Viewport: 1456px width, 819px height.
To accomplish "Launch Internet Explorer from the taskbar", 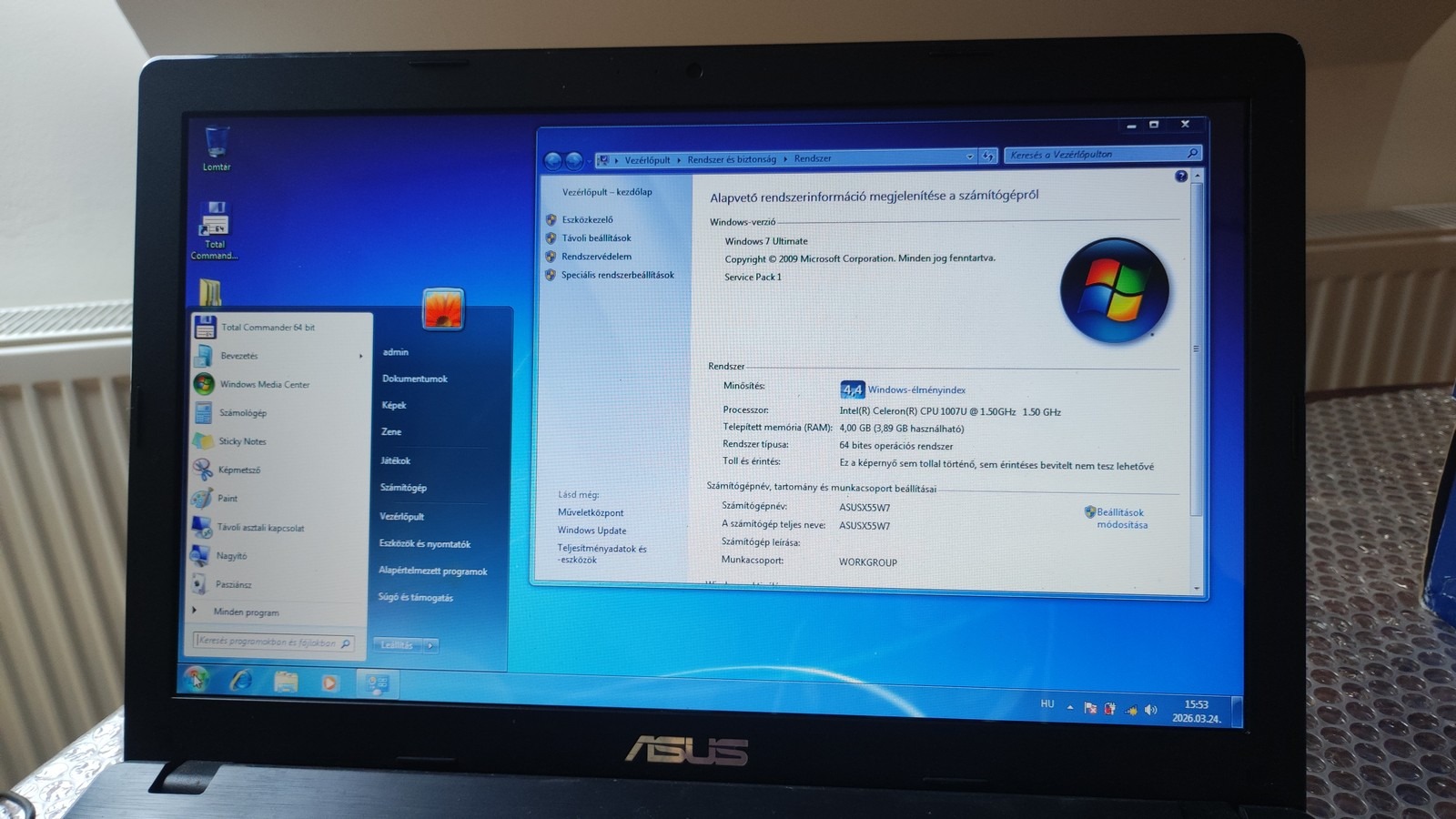I will 241,680.
